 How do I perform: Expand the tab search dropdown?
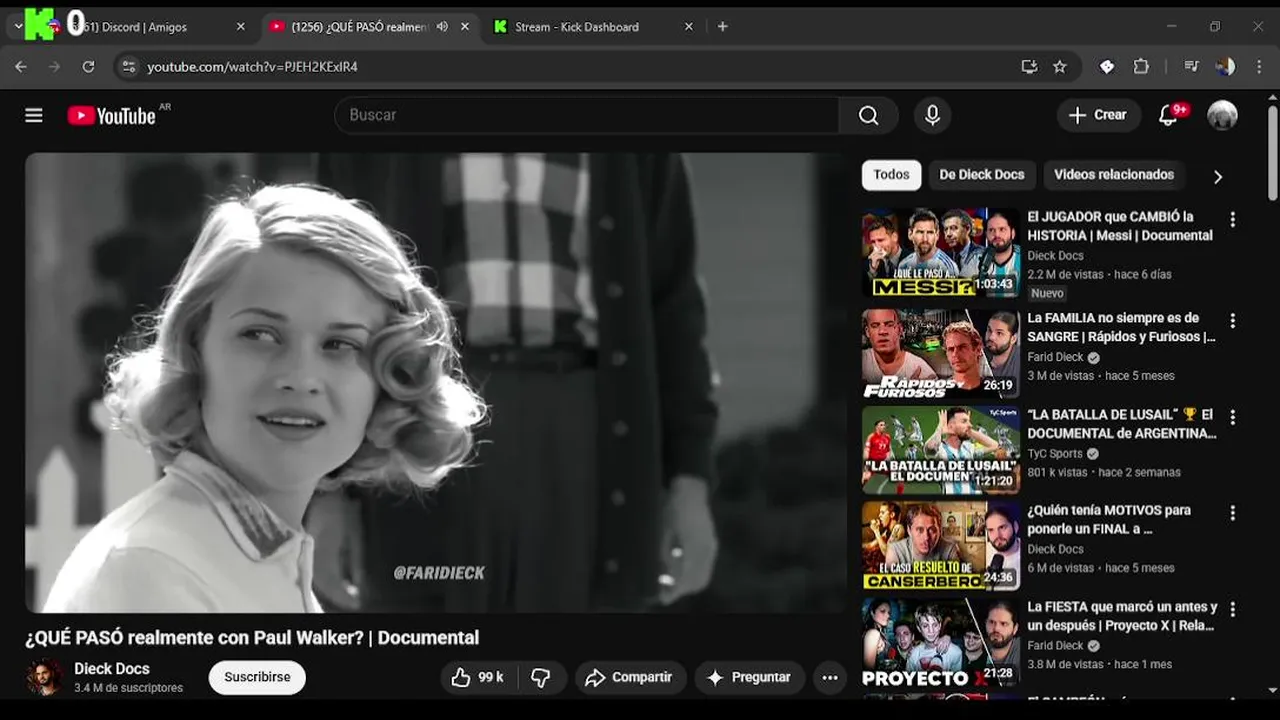point(18,27)
